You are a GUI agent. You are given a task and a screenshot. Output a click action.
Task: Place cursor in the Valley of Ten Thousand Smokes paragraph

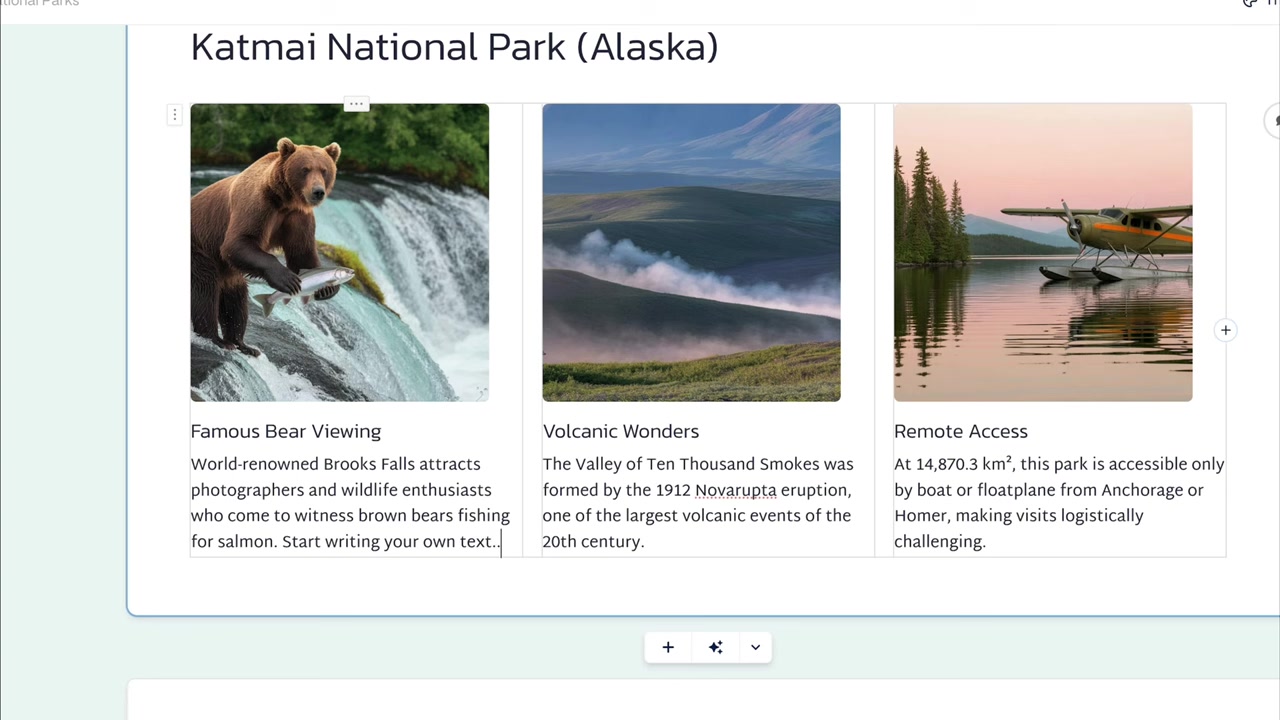[698, 503]
